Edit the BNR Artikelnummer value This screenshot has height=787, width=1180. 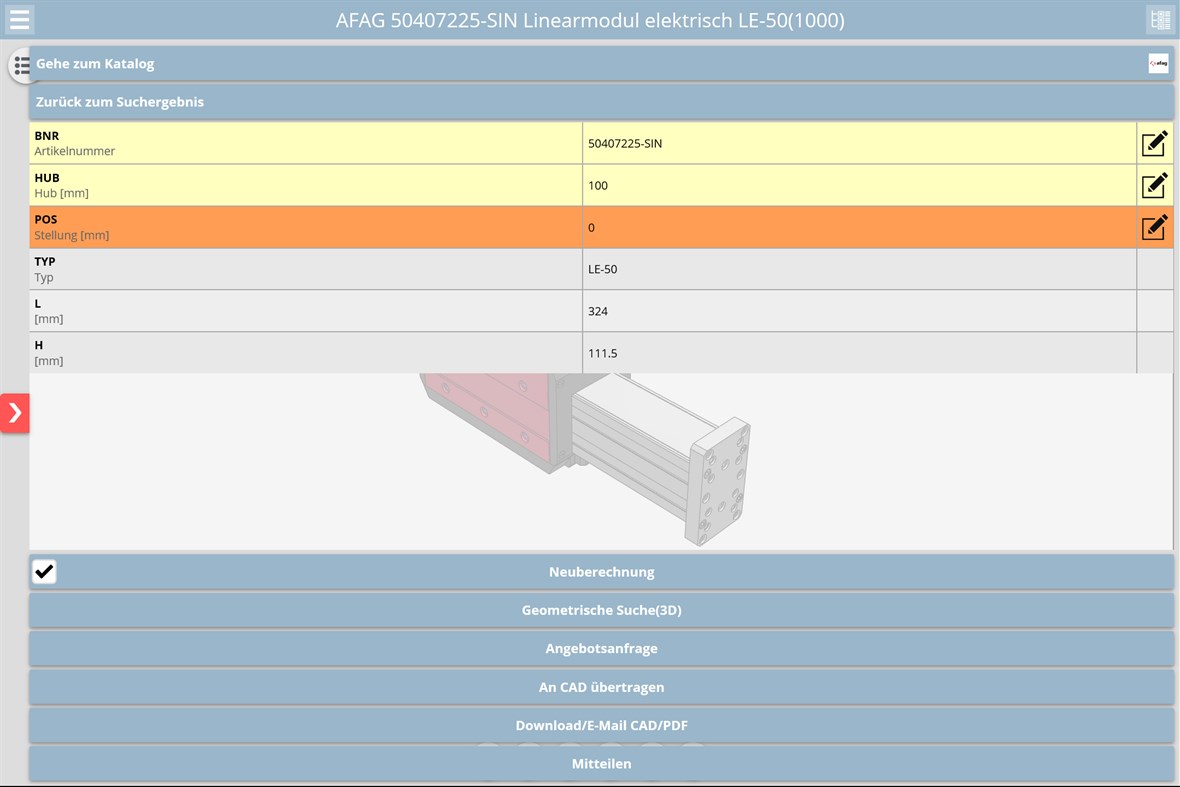coord(1154,143)
